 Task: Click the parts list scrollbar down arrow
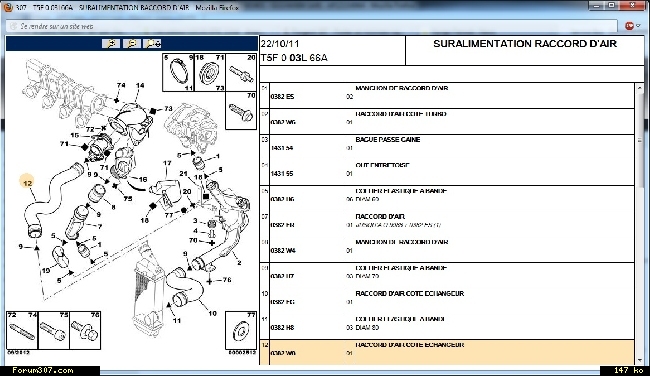pos(640,360)
